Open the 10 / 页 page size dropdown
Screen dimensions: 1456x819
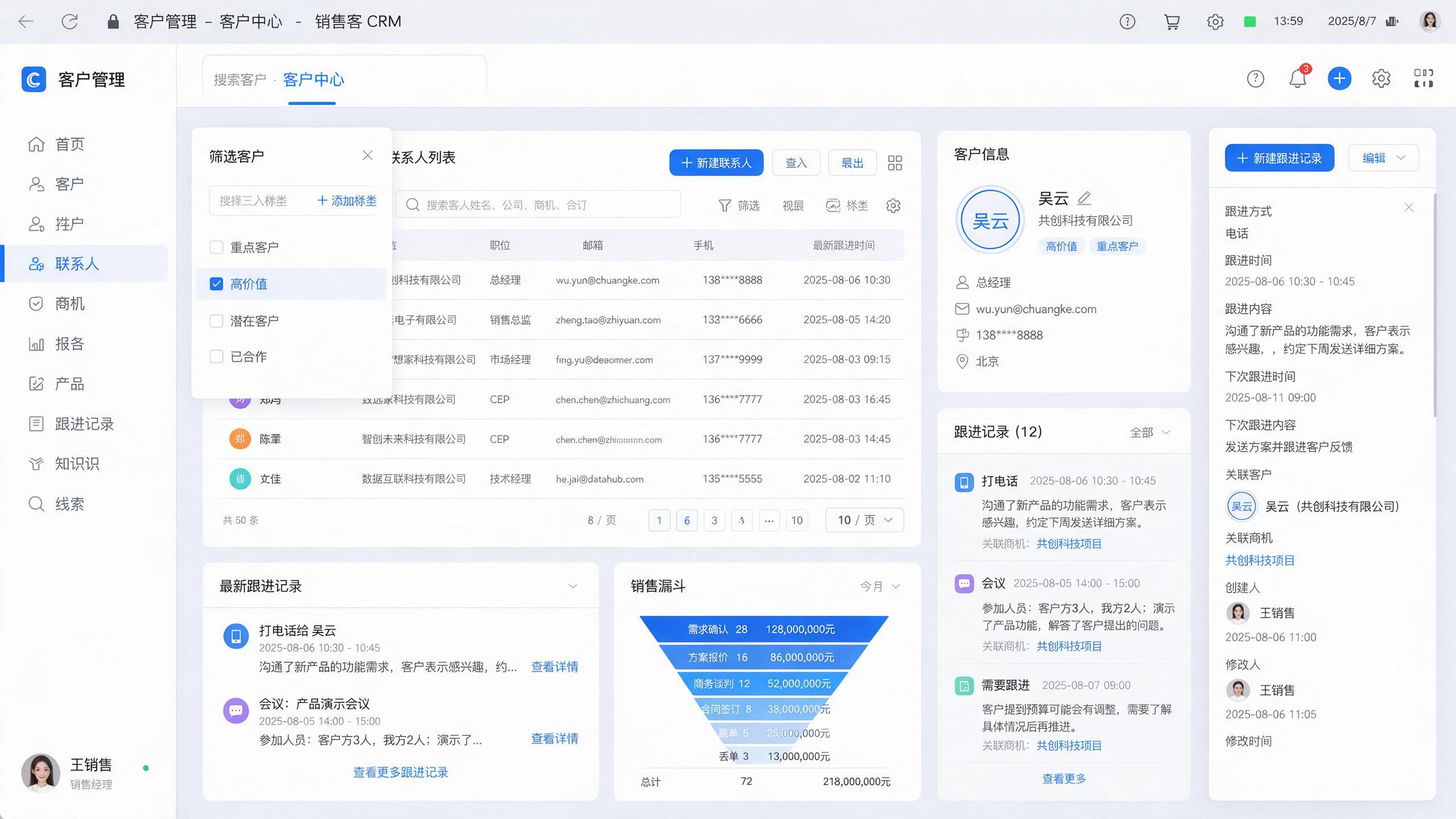click(x=864, y=520)
